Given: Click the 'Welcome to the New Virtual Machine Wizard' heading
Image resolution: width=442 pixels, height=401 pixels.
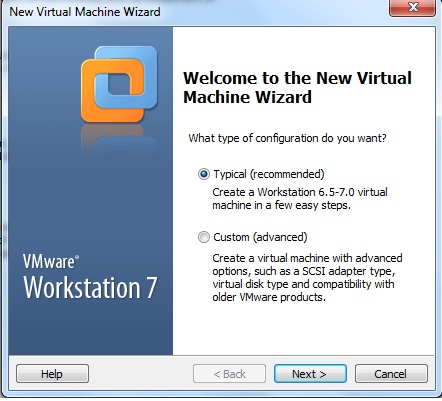Looking at the screenshot, I should tap(297, 87).
